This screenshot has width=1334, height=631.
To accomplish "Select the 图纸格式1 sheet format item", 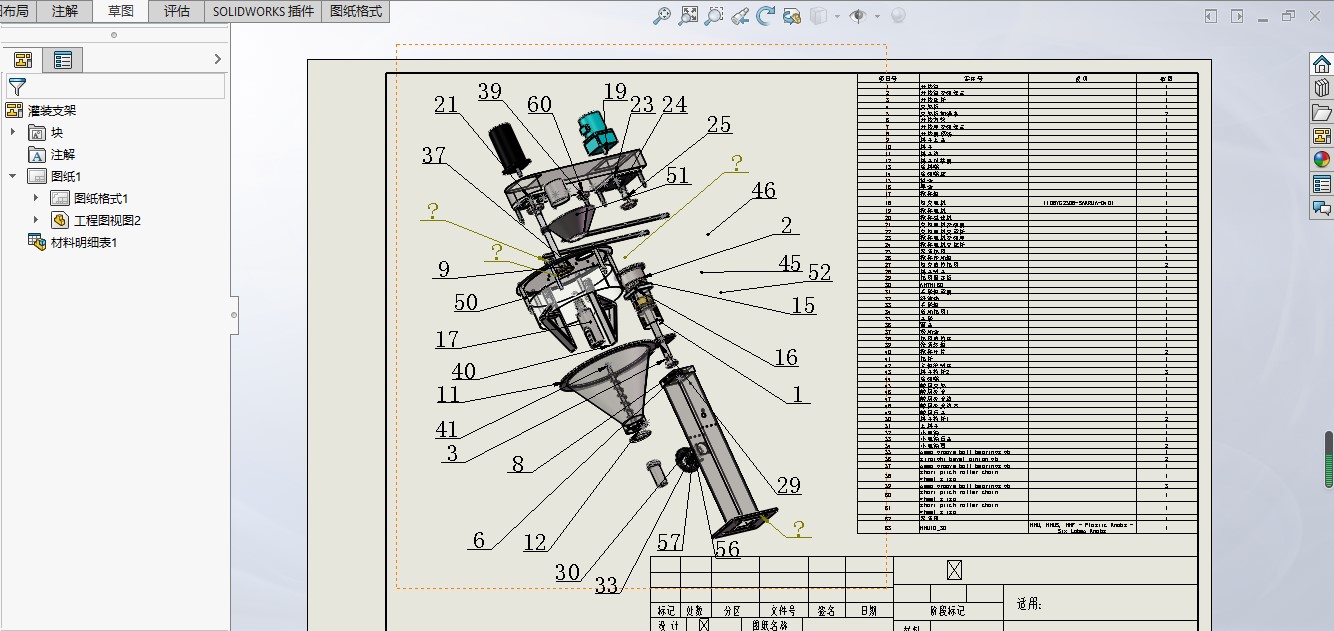I will [89, 199].
